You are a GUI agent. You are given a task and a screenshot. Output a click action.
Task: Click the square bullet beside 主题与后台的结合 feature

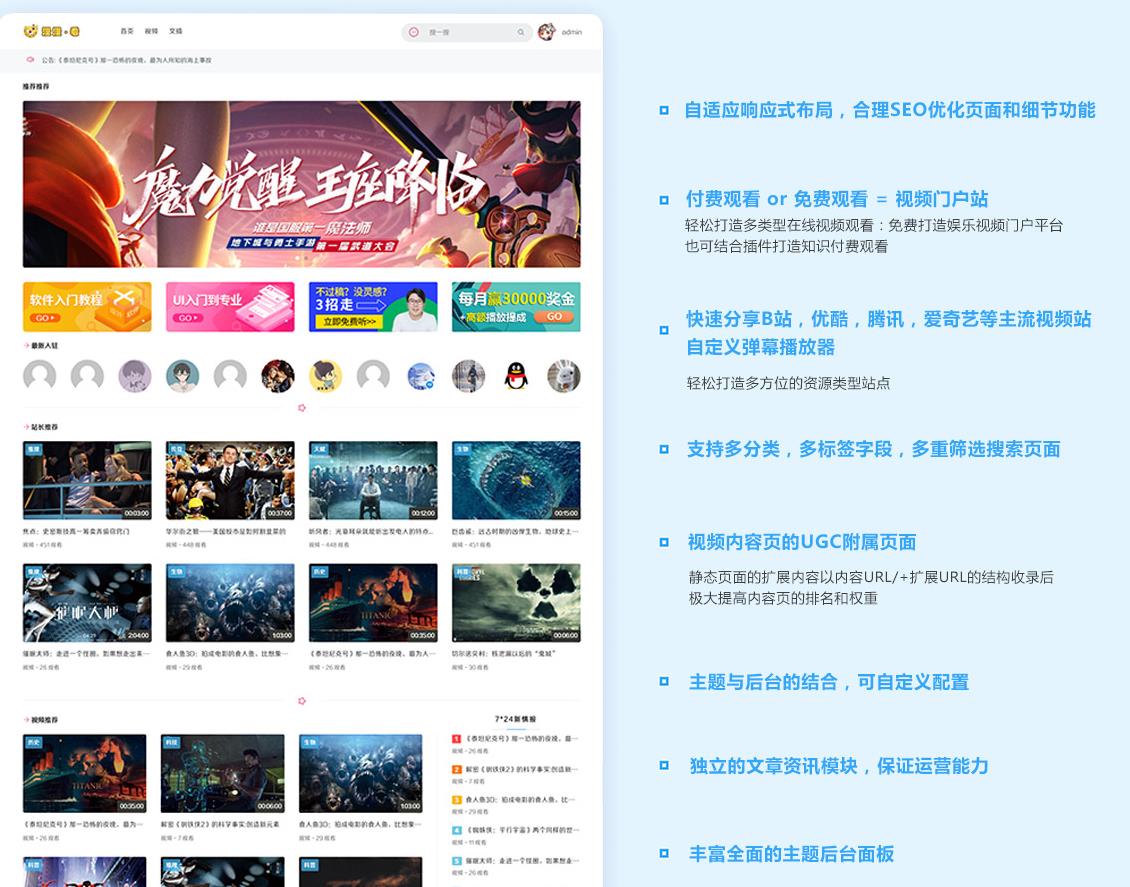662,681
